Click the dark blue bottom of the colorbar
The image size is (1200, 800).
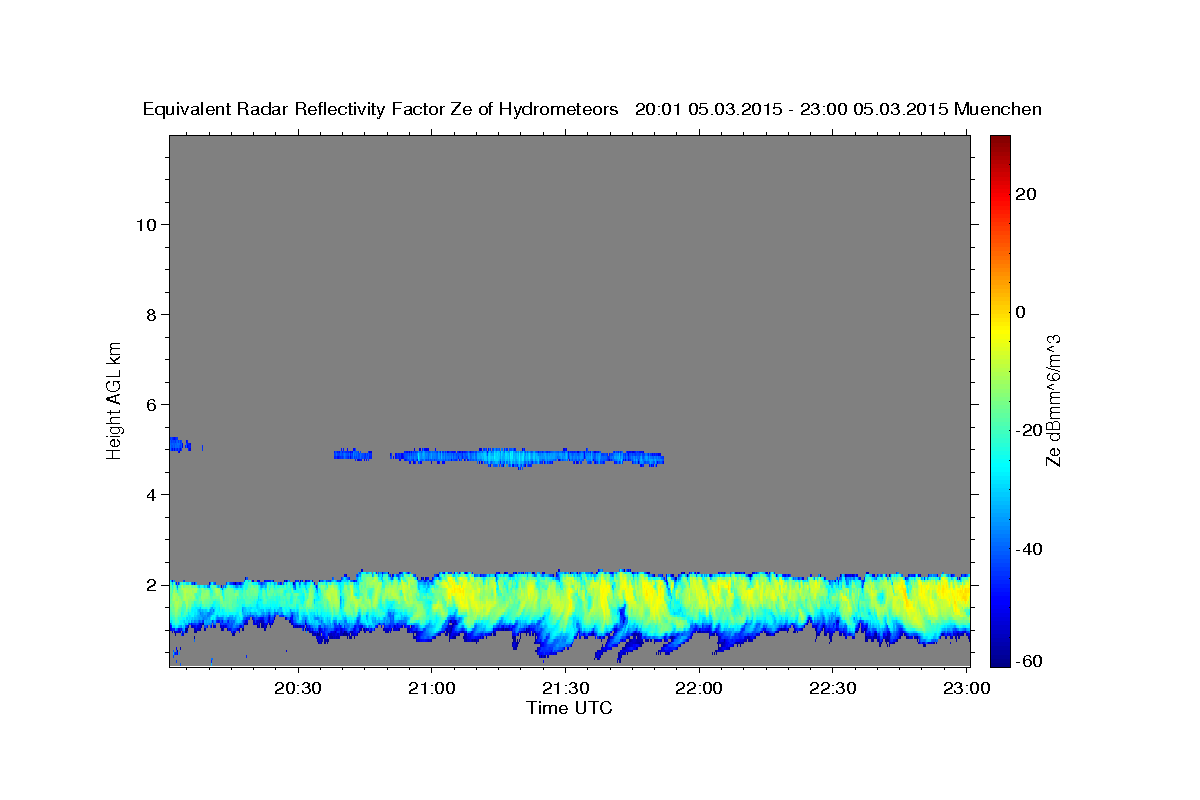(1000, 655)
